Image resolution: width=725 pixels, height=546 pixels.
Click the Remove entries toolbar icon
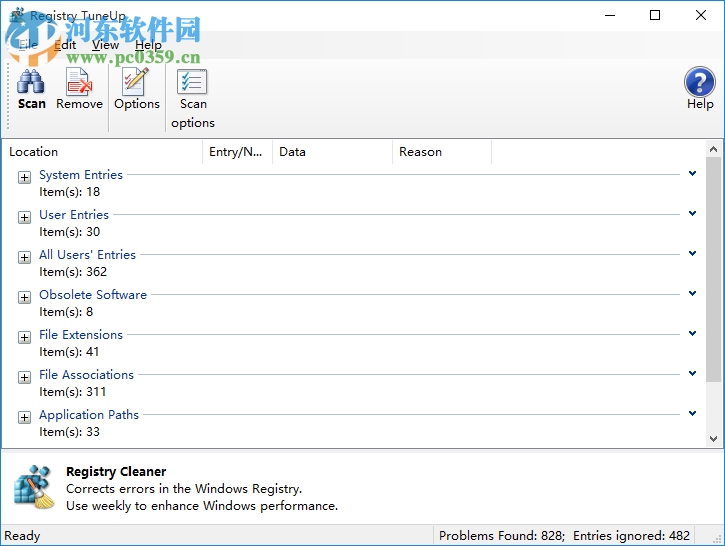click(79, 82)
